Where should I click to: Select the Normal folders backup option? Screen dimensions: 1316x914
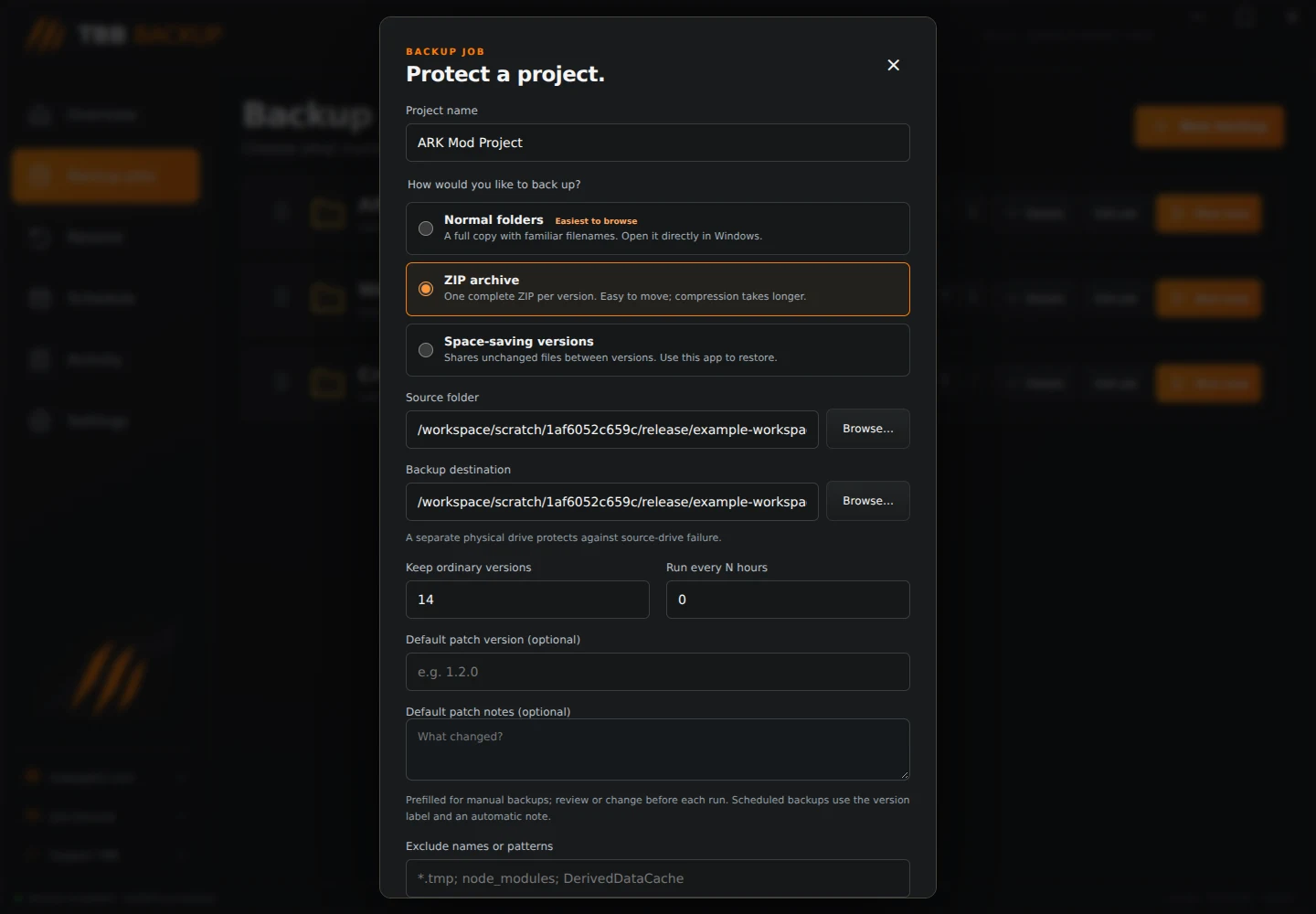click(658, 228)
